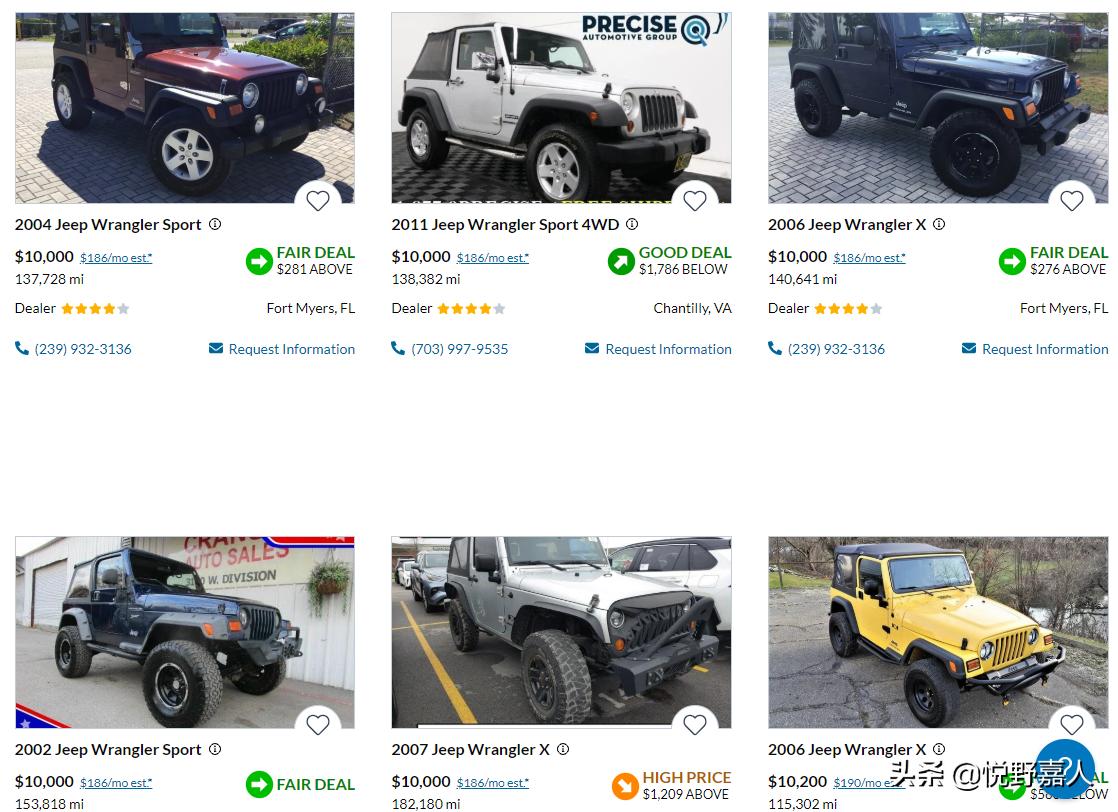Open $186/mo estimate link for 2004 Wrangler
Viewport: 1118px width, 812px height.
tap(116, 258)
